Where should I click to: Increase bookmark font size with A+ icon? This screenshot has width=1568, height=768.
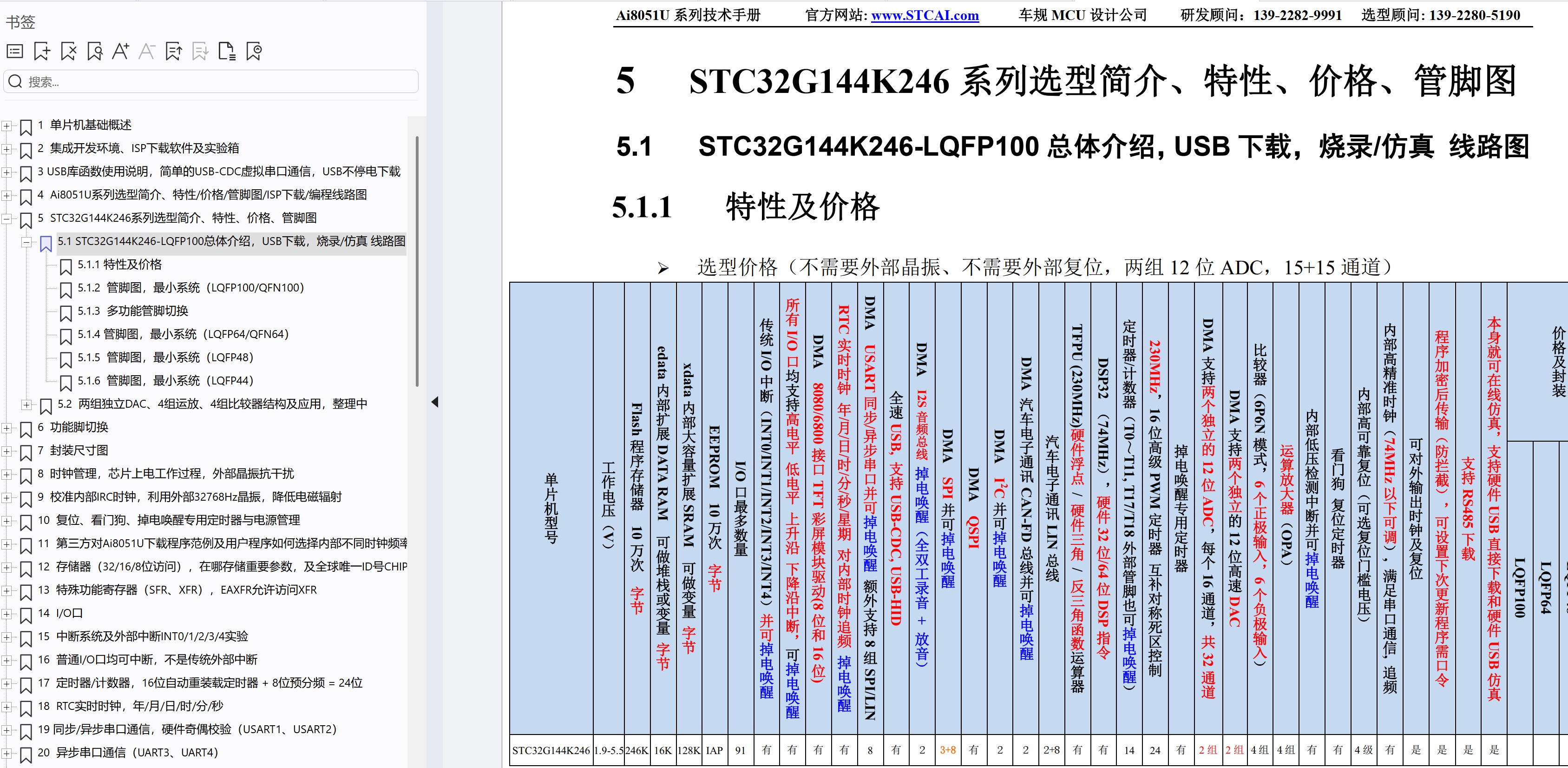pos(120,52)
